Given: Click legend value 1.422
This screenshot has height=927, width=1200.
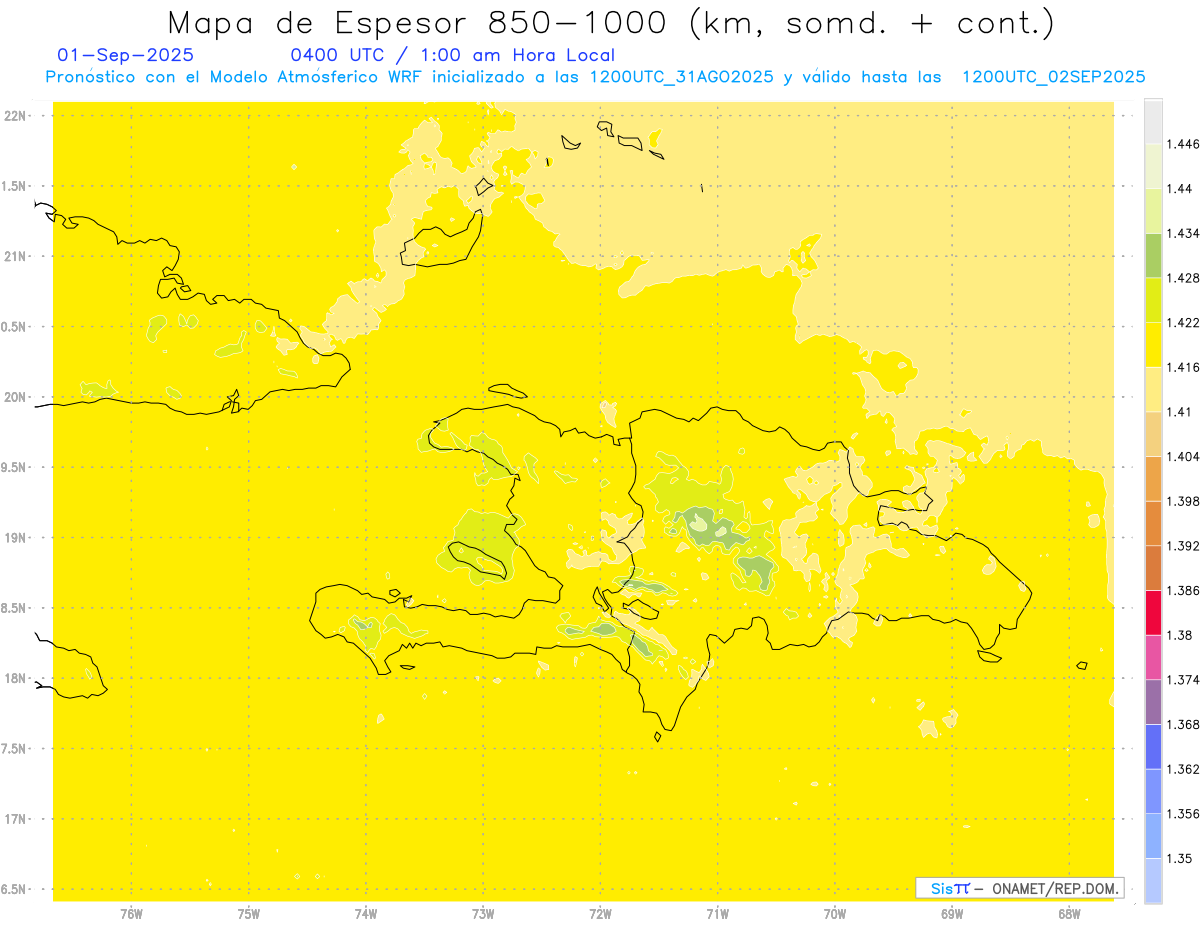Looking at the screenshot, I should (1183, 323).
